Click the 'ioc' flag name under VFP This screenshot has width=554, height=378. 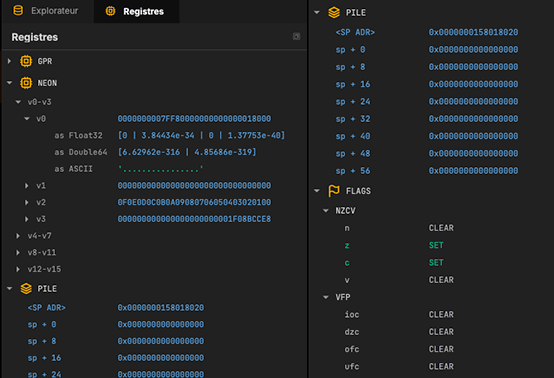pos(352,314)
